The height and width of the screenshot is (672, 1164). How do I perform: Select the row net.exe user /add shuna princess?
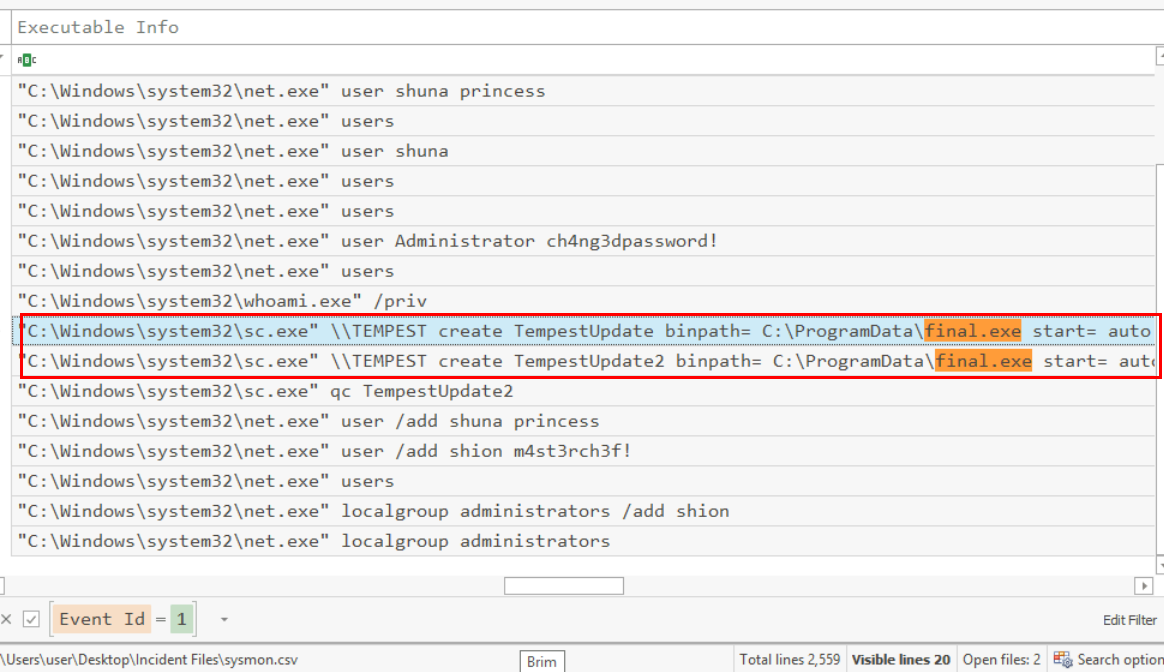(x=583, y=422)
